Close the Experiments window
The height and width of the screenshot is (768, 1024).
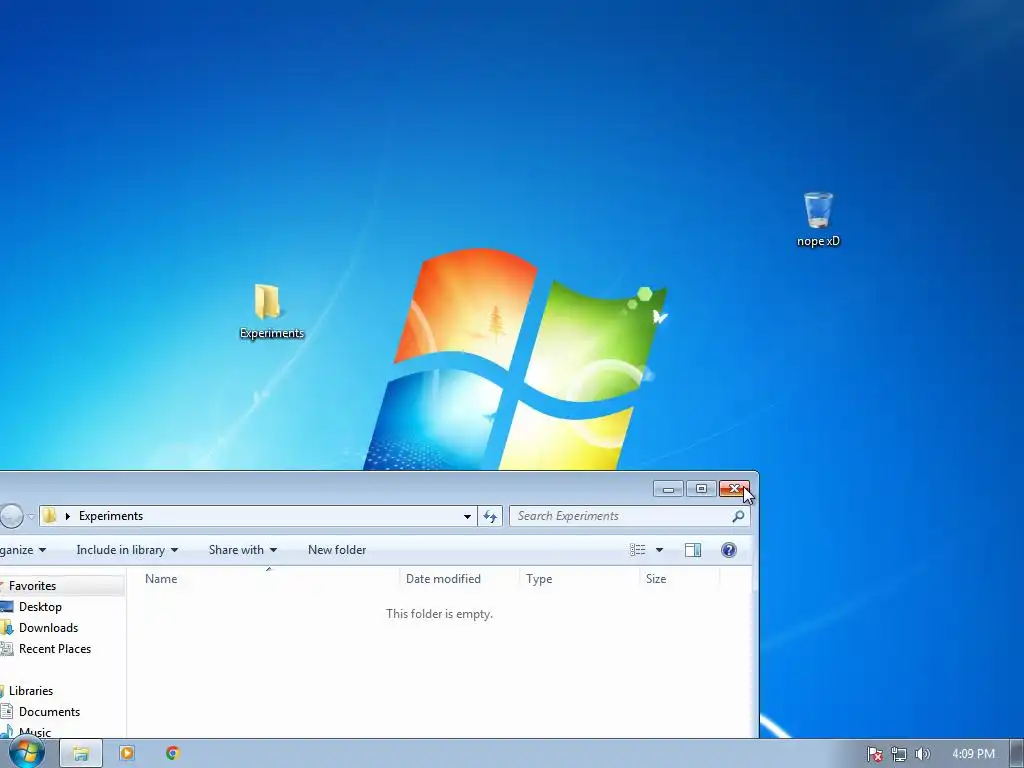click(x=734, y=488)
